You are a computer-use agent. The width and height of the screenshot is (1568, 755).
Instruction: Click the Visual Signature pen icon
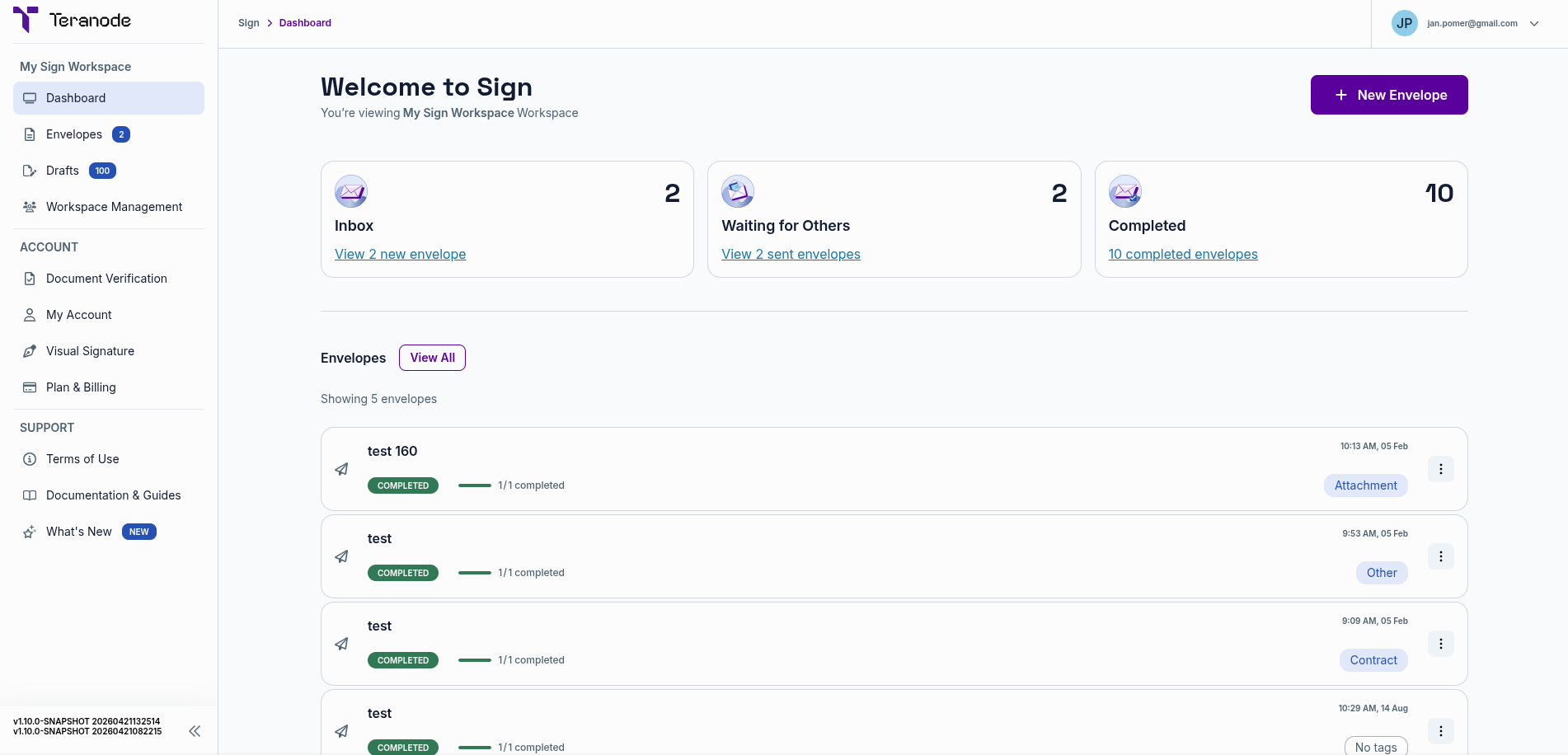coord(30,351)
